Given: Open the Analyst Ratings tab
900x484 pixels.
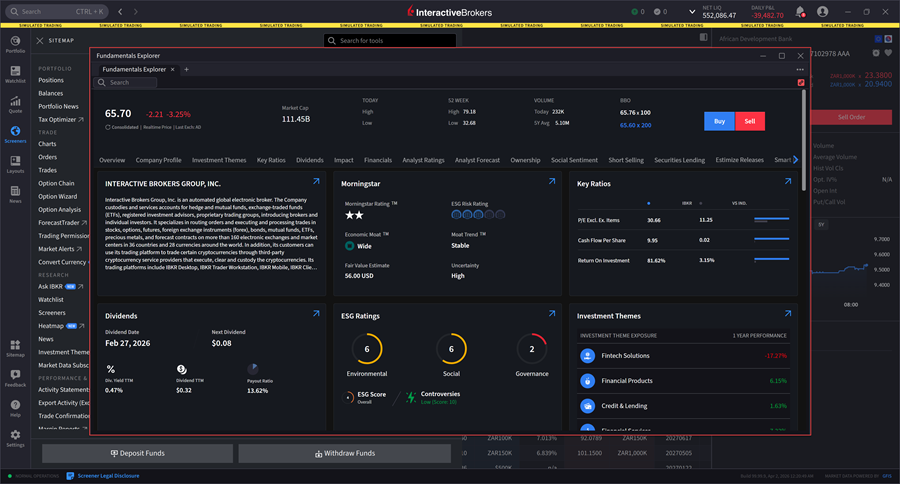Looking at the screenshot, I should click(x=423, y=160).
